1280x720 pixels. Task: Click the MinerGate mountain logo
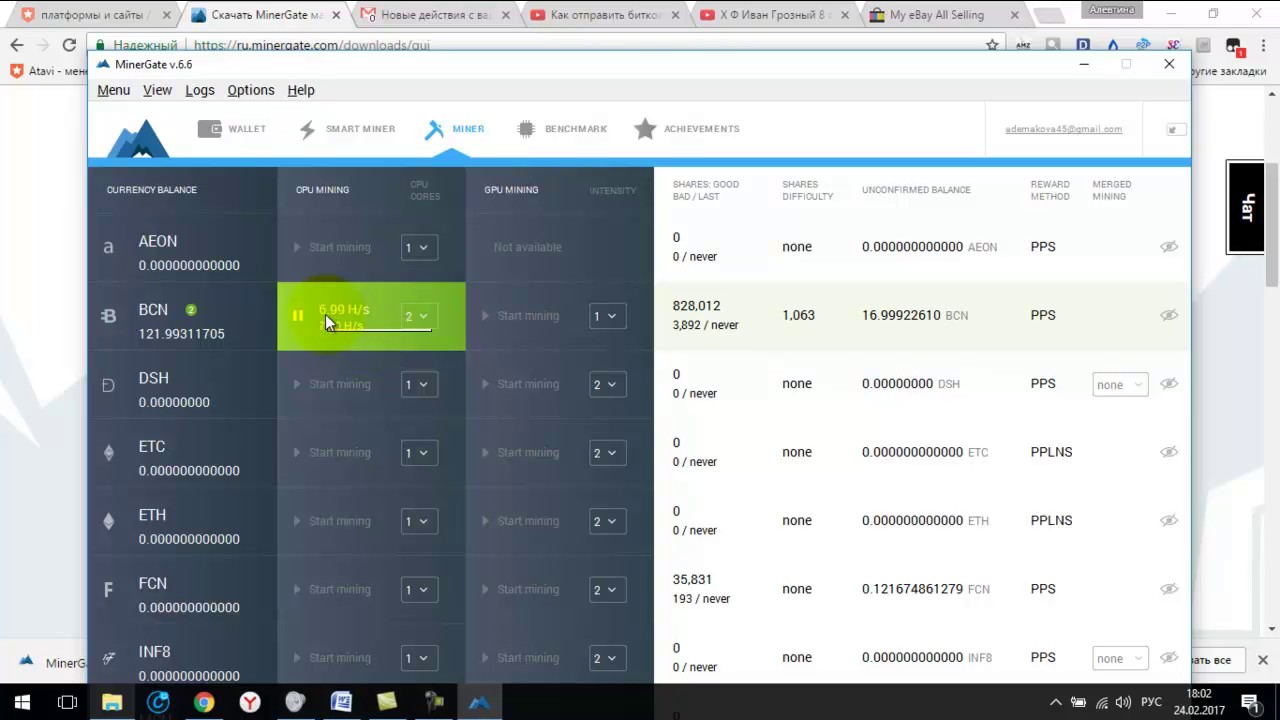138,139
